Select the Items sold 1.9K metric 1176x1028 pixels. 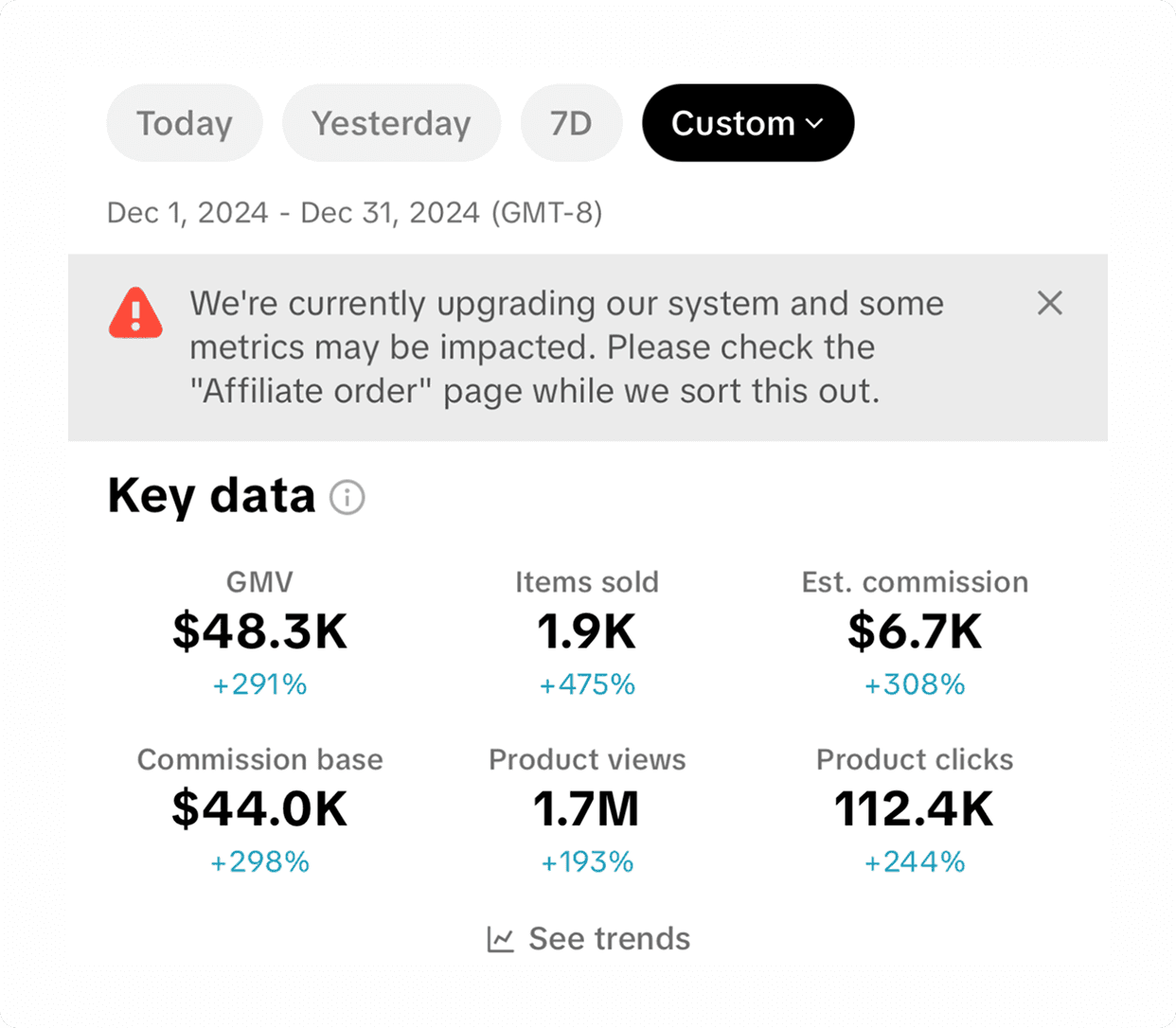(587, 633)
